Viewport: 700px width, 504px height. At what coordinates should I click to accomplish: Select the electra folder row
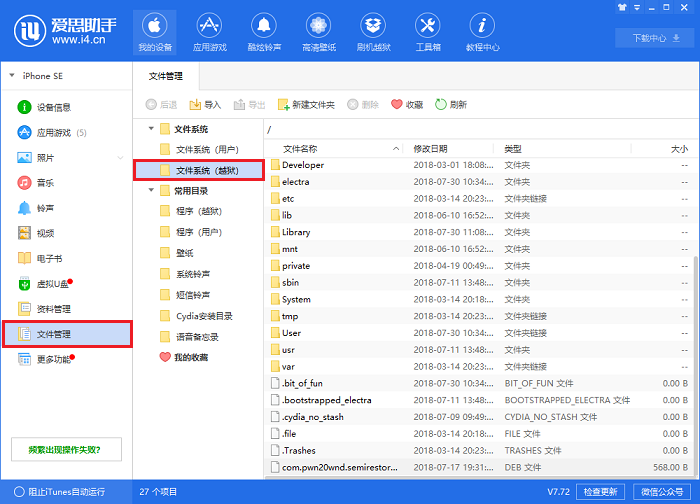(x=479, y=182)
